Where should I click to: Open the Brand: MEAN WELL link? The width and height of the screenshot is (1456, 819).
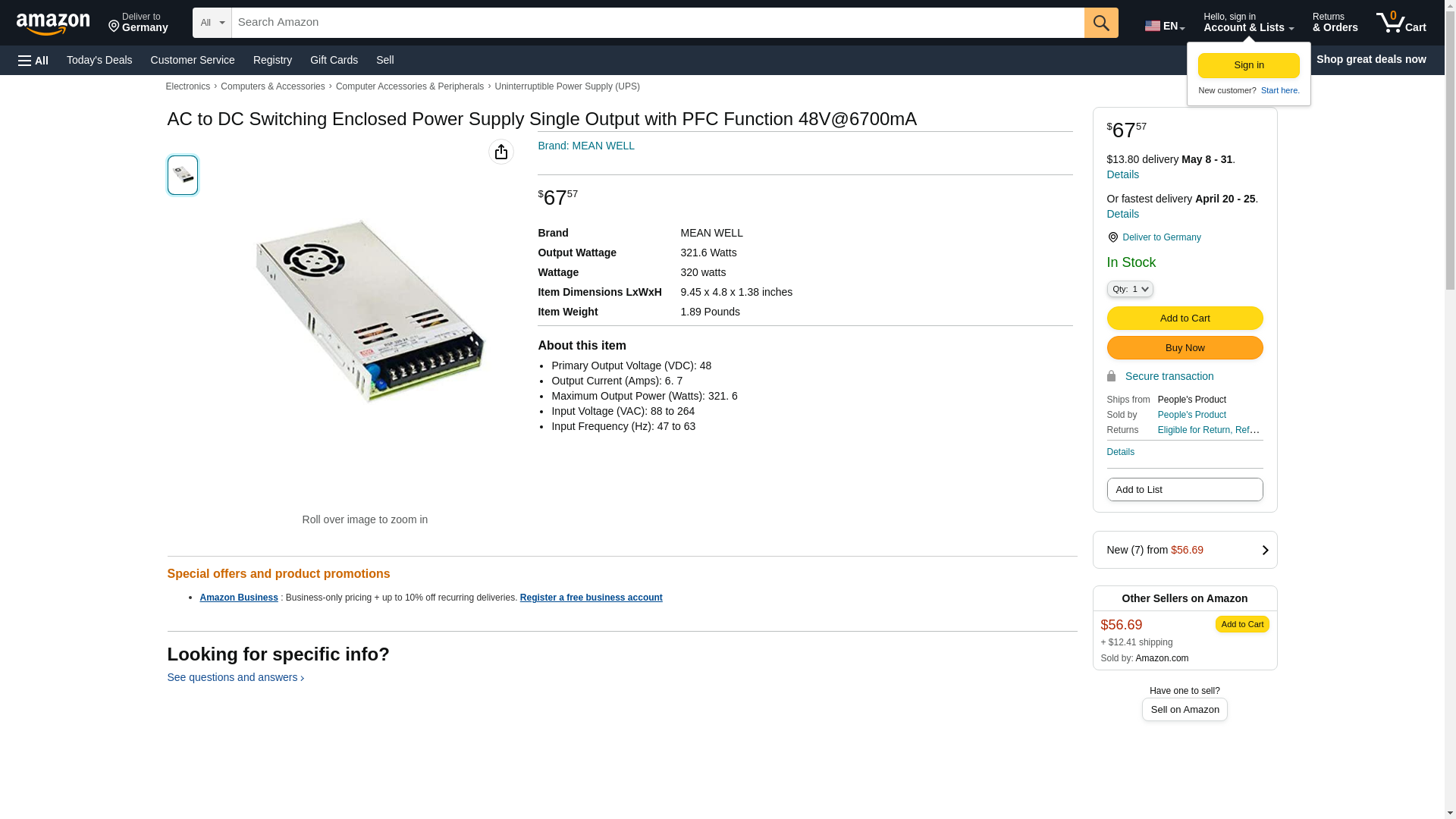point(586,146)
